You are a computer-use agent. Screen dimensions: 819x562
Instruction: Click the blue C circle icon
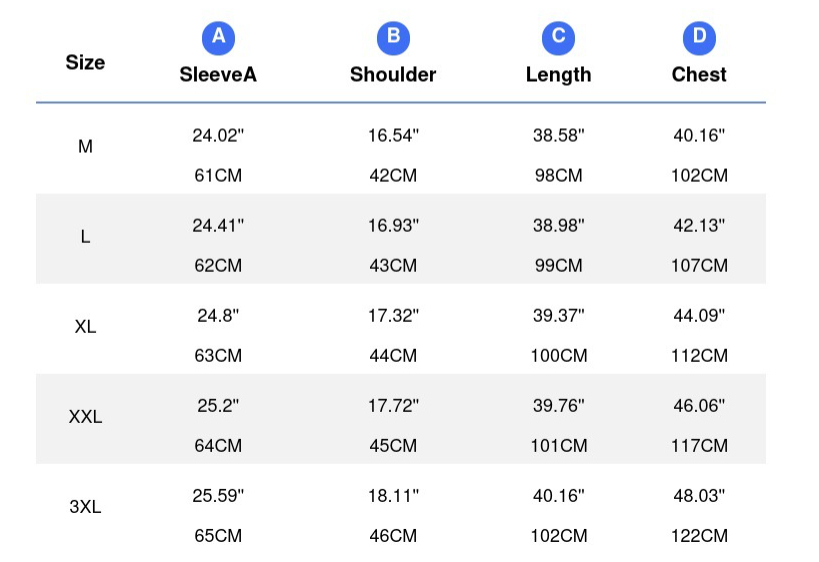[558, 38]
